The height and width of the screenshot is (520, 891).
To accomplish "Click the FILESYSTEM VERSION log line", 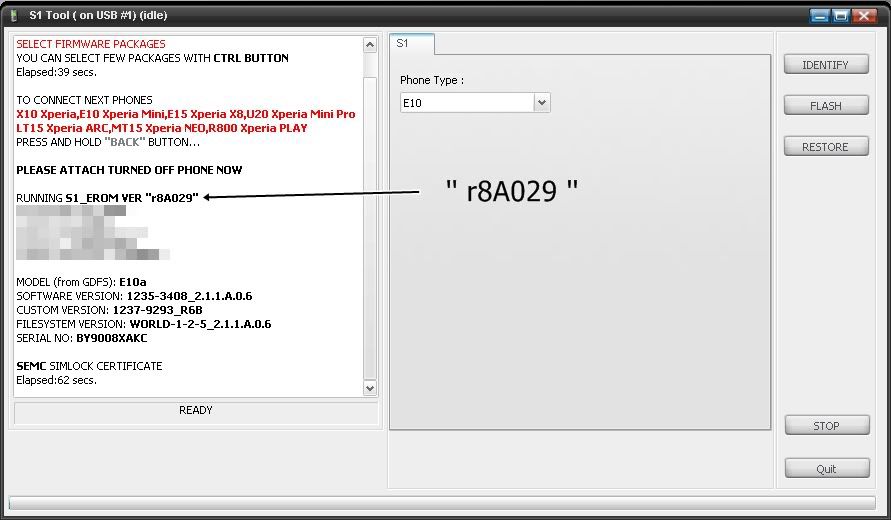I will pos(144,325).
